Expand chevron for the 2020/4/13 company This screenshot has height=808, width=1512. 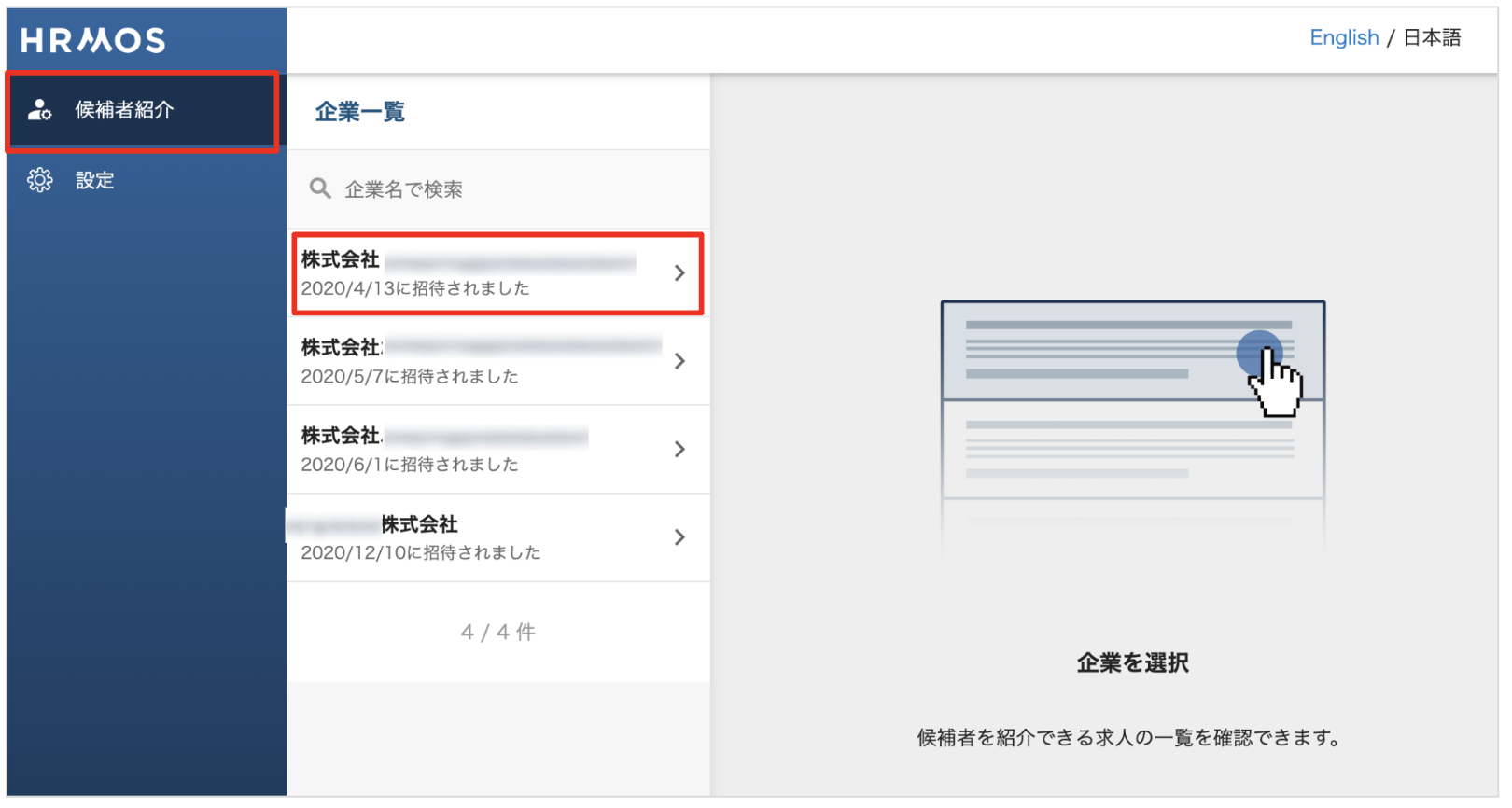[x=679, y=273]
